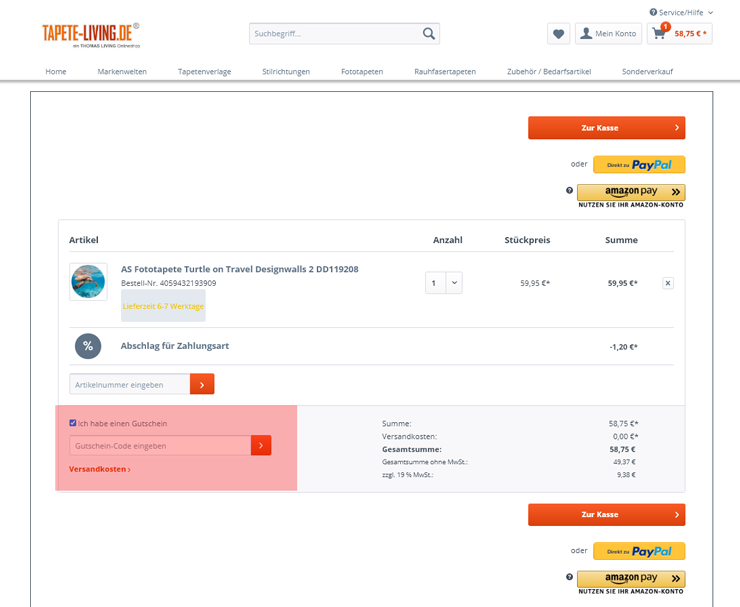
Task: Open Rauhfasertapeten menu
Action: click(x=445, y=72)
